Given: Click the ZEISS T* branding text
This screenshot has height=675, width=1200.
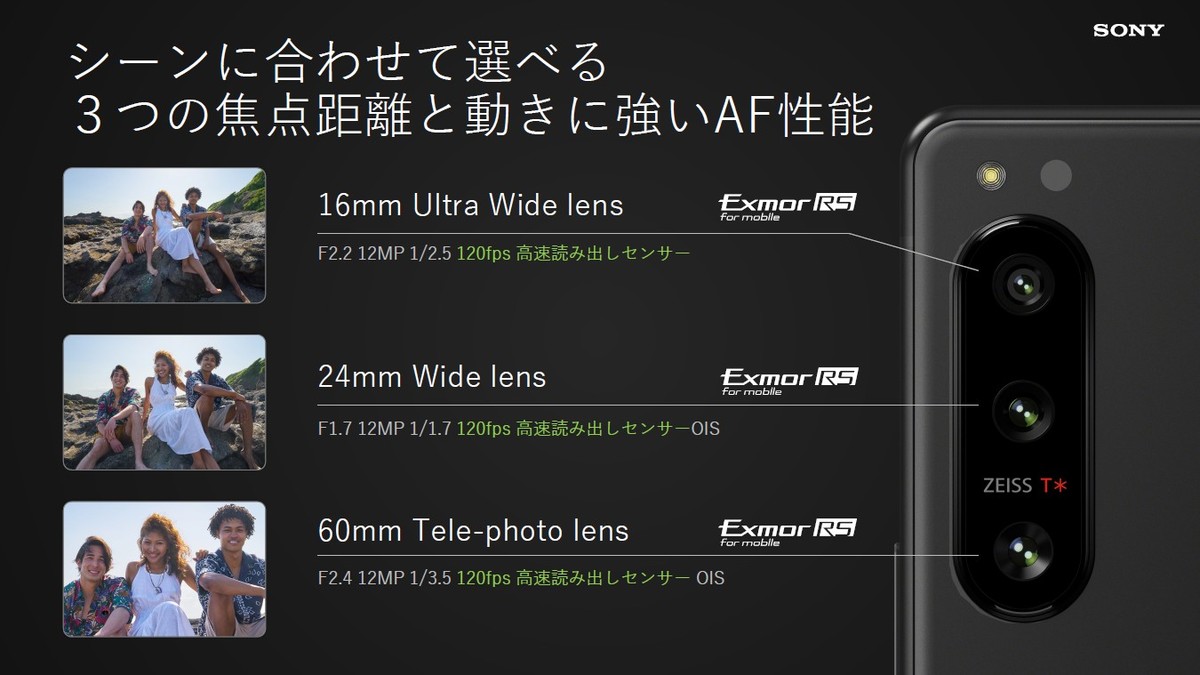Looking at the screenshot, I should [1026, 485].
